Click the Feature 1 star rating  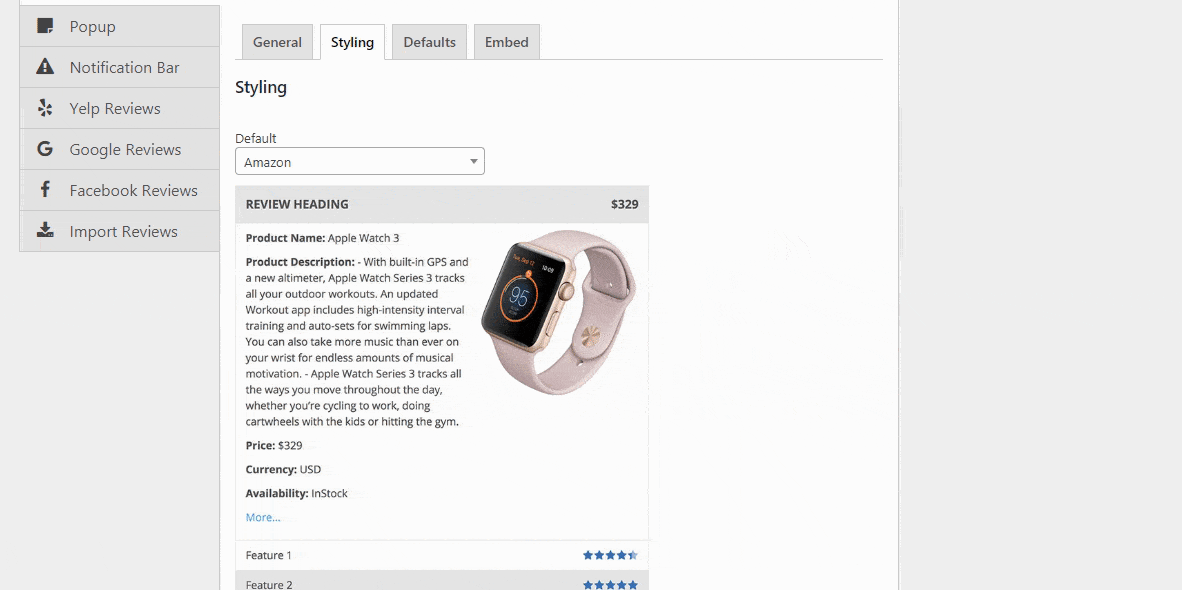[610, 555]
